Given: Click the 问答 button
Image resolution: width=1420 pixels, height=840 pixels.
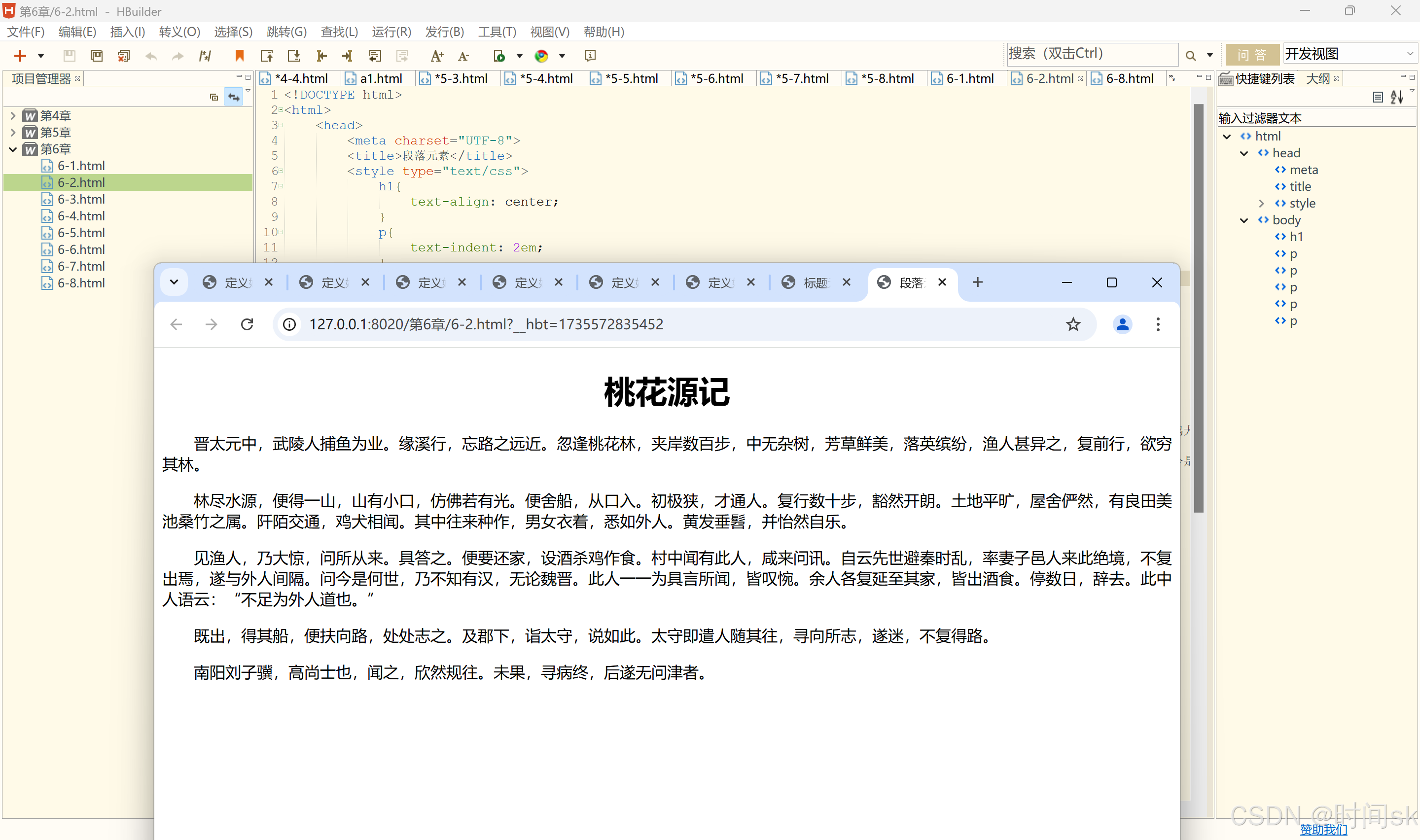Looking at the screenshot, I should pos(1252,54).
